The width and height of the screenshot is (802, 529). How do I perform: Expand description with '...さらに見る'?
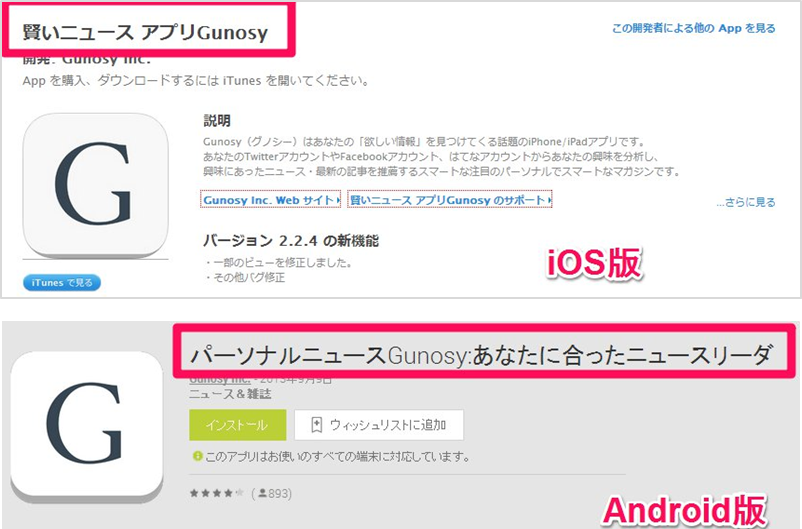746,202
